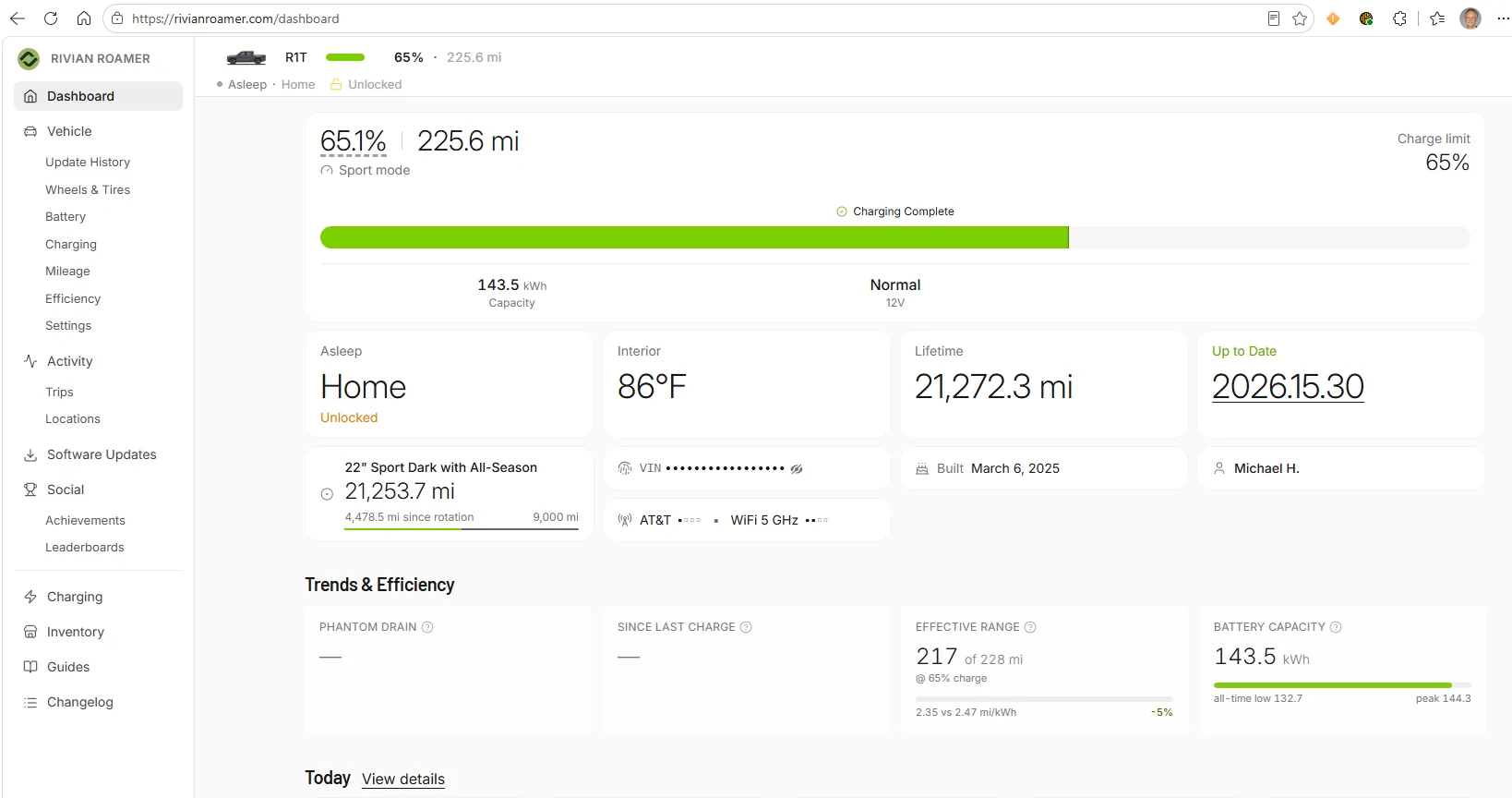Open Battery under Vehicle
Viewport: 1512px width, 798px height.
pos(66,217)
